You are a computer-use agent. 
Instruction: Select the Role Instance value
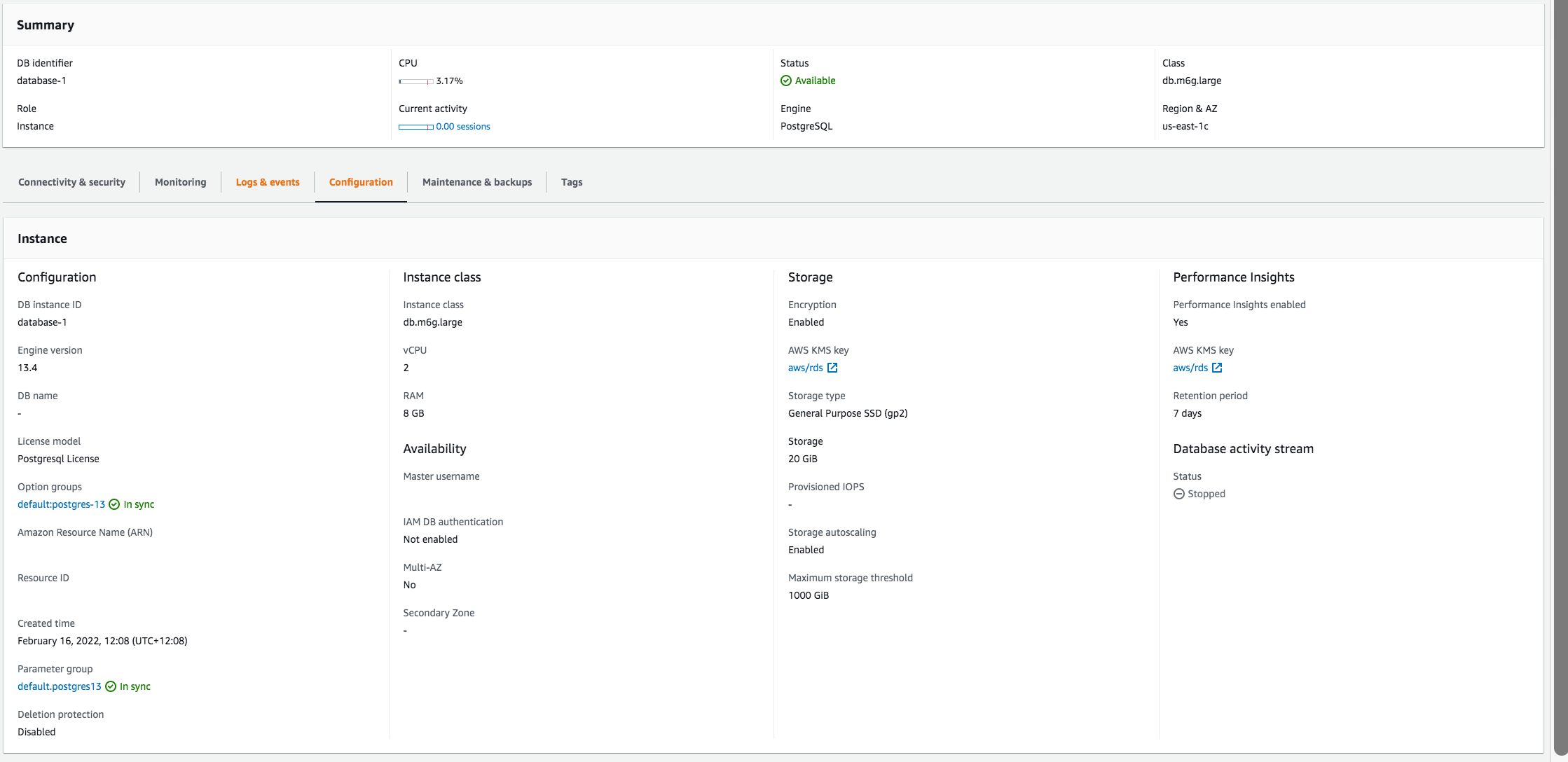pos(35,126)
